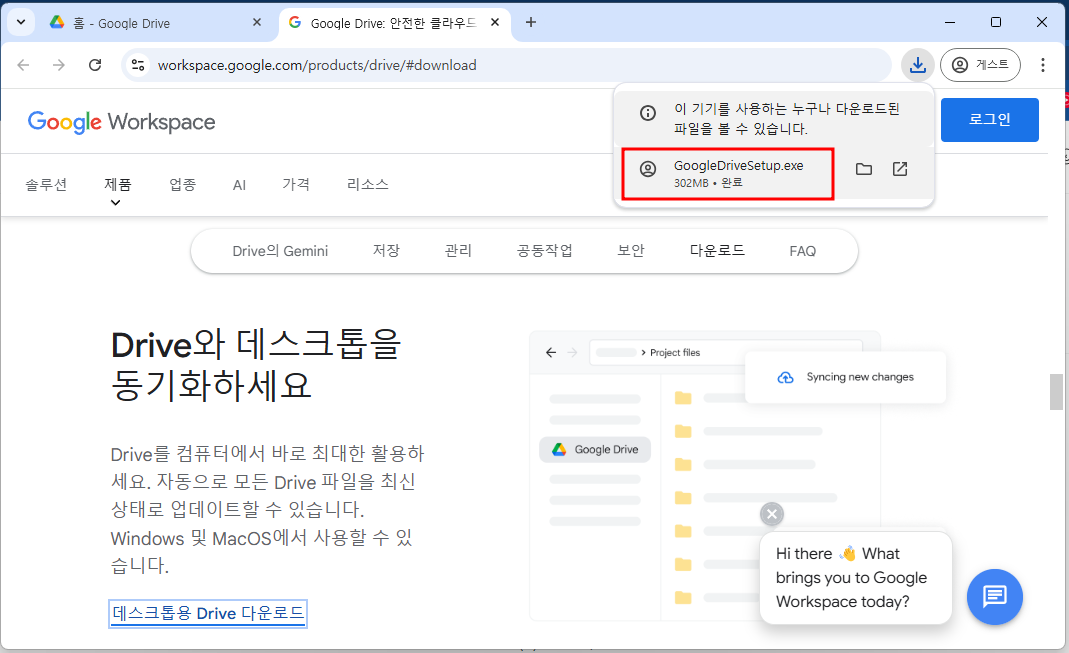Go back using the navigation arrow
The width and height of the screenshot is (1069, 653).
coord(23,64)
